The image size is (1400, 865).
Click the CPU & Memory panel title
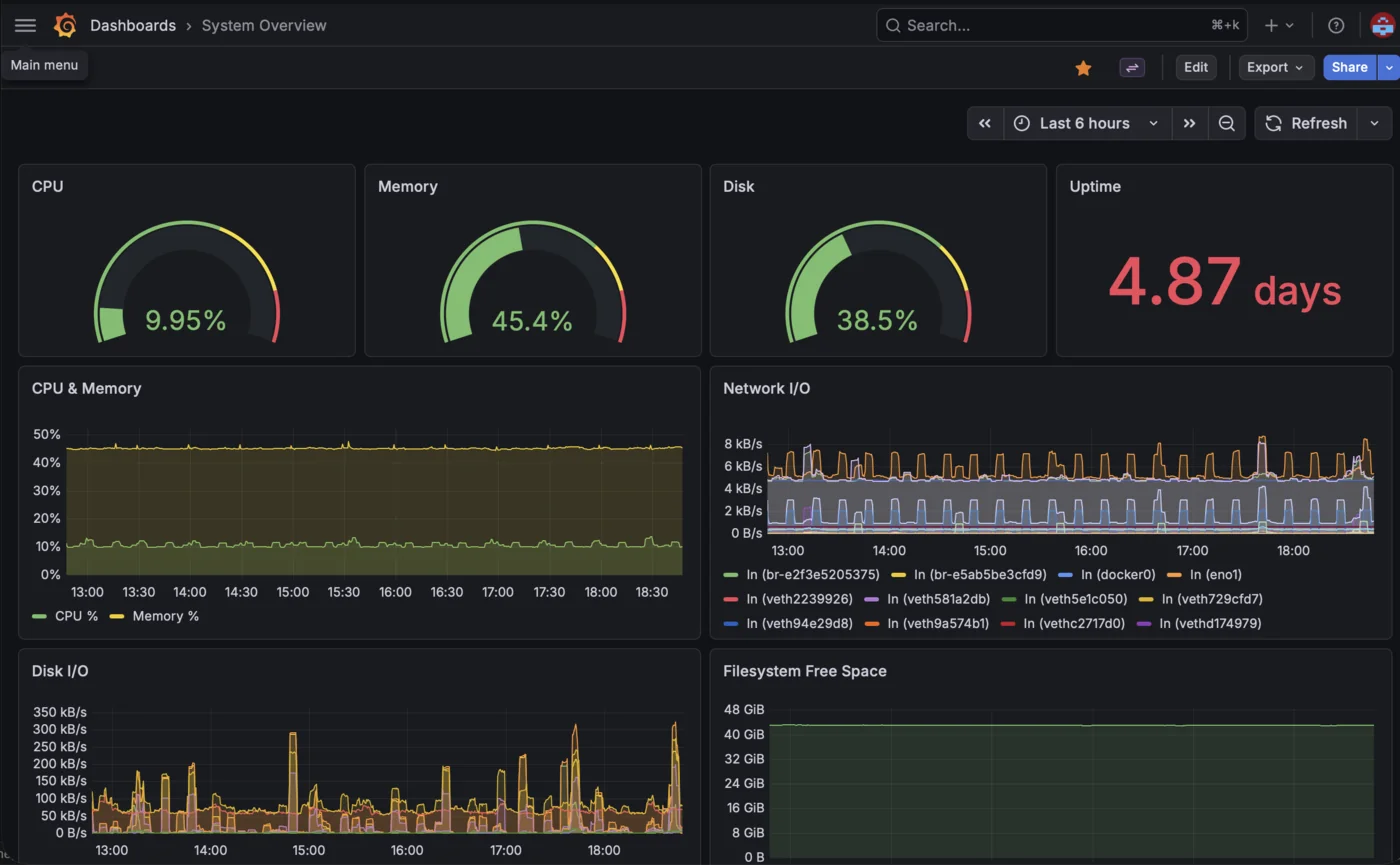86,388
